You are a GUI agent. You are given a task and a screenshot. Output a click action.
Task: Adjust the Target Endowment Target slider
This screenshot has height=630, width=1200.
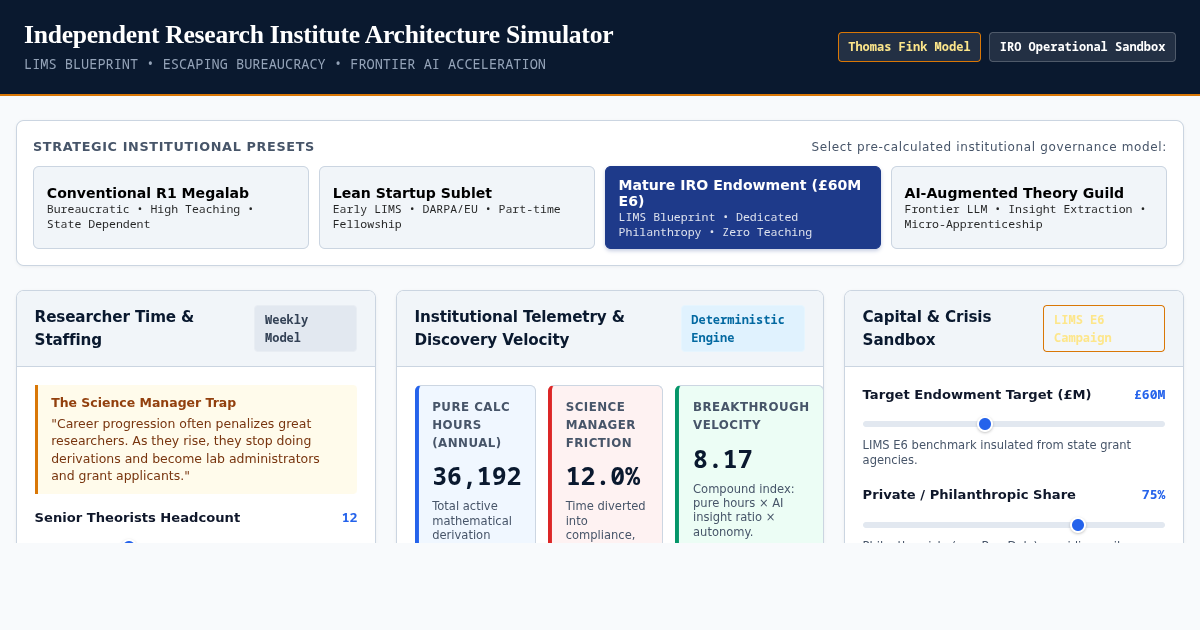click(1014, 424)
